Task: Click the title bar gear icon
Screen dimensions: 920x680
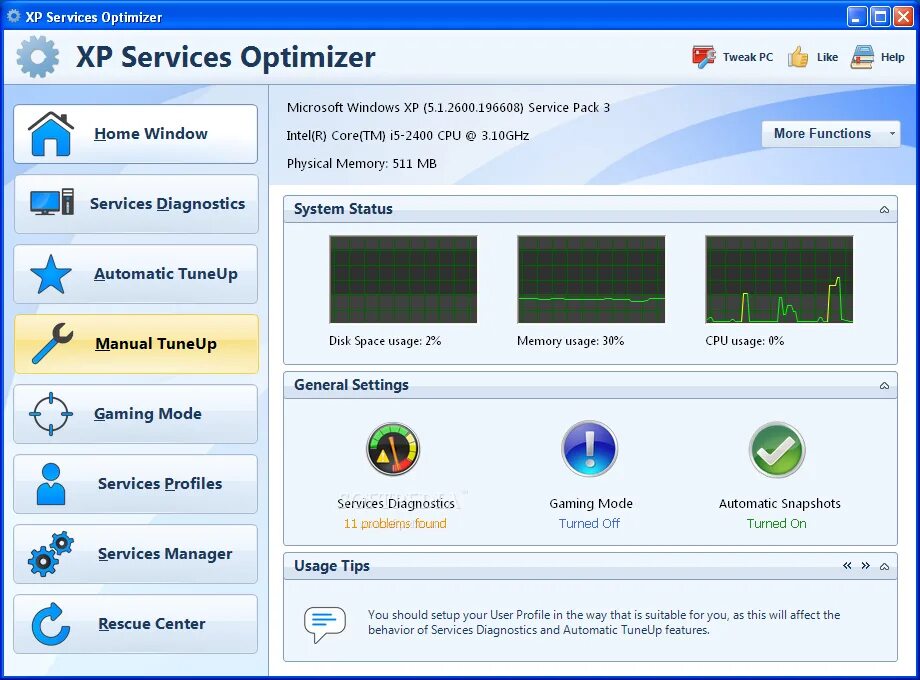Action: [13, 16]
